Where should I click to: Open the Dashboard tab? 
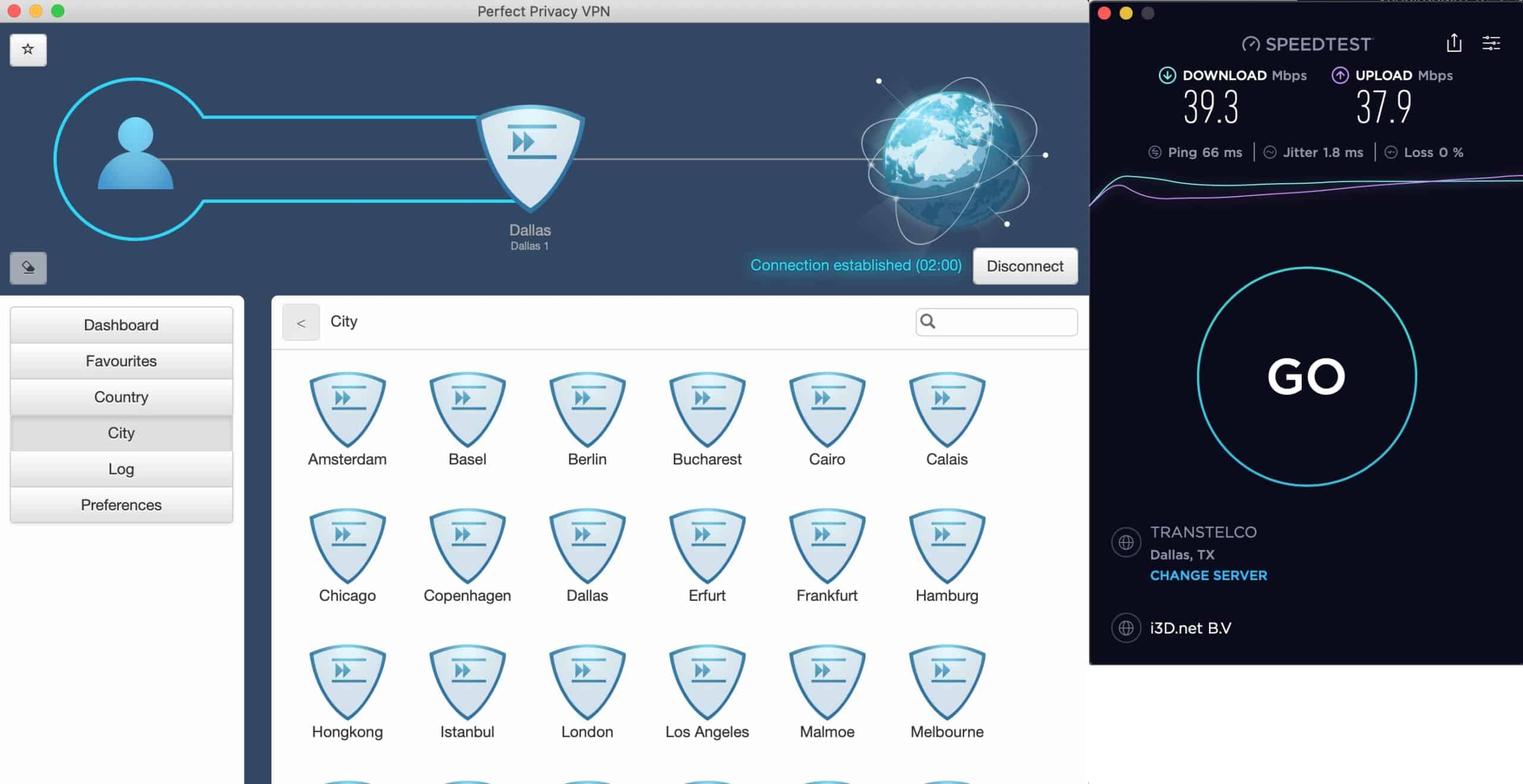pyautogui.click(x=121, y=325)
